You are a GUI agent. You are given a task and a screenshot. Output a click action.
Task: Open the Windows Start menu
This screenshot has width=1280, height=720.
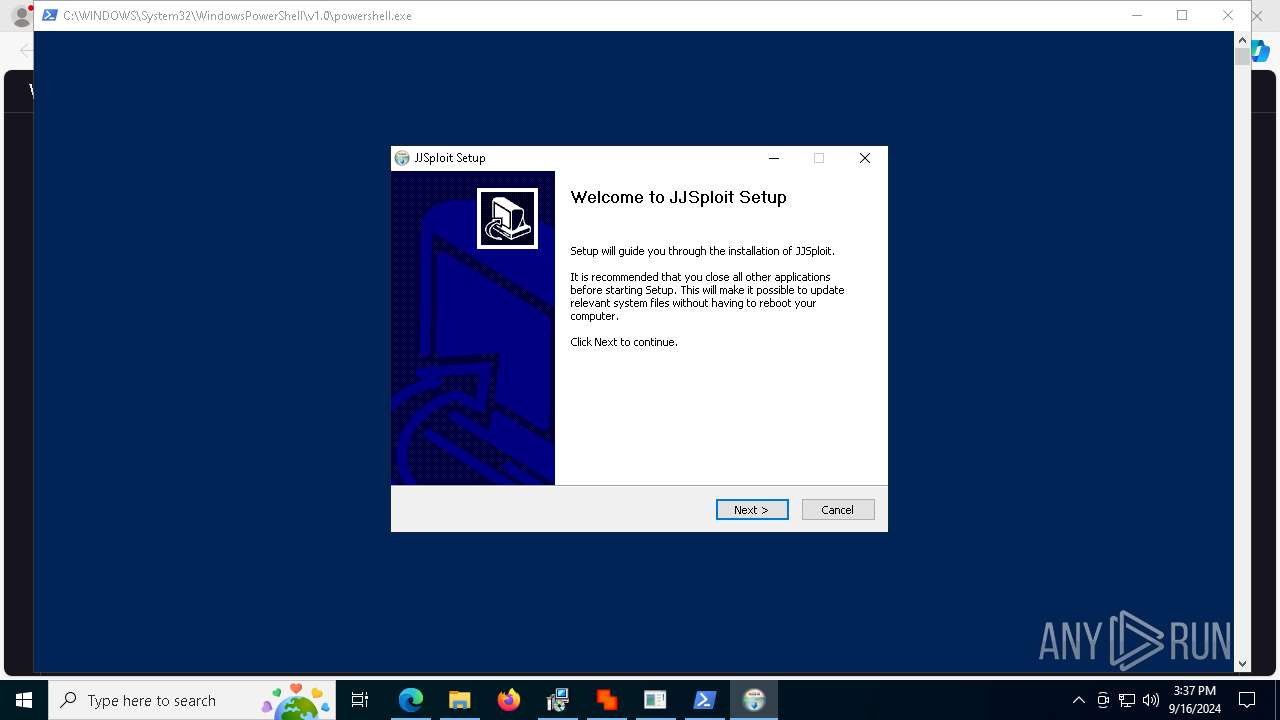click(24, 700)
